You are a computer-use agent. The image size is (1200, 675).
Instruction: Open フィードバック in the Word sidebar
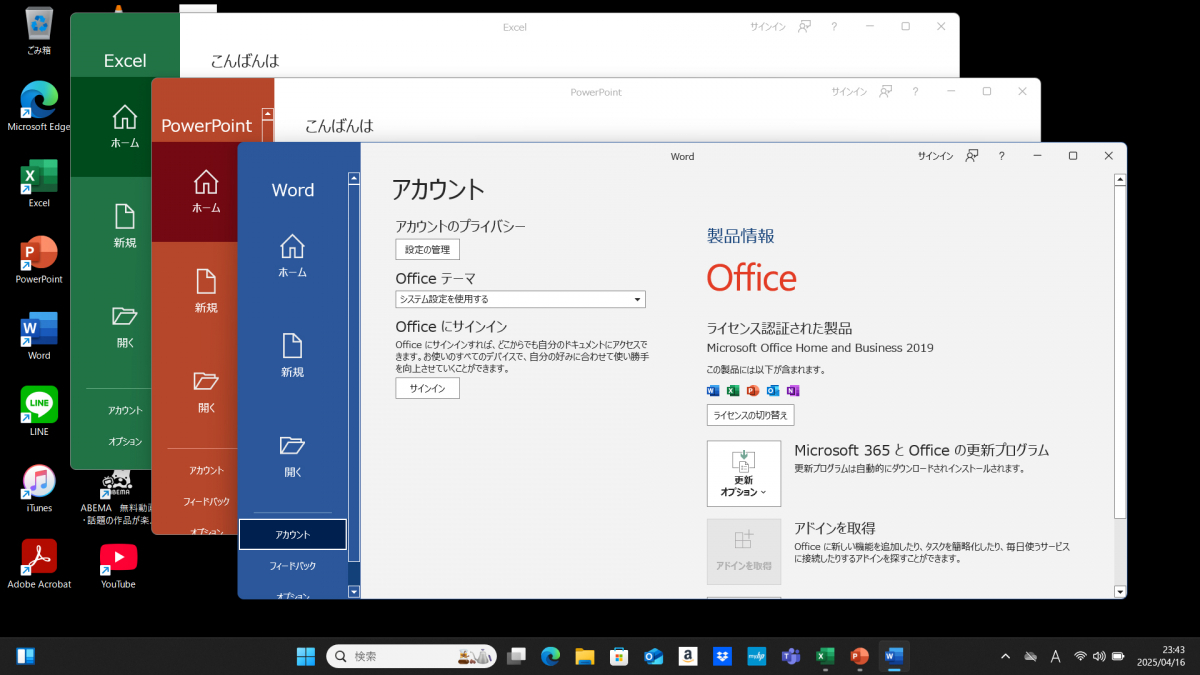(x=292, y=566)
